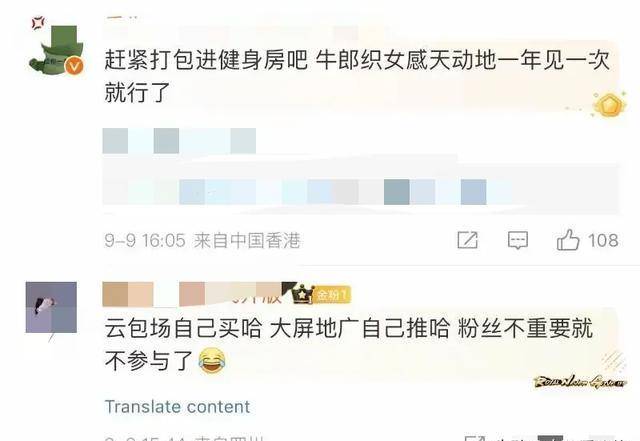
Task: Tap the laughing-crying emoji
Action: coord(212,361)
